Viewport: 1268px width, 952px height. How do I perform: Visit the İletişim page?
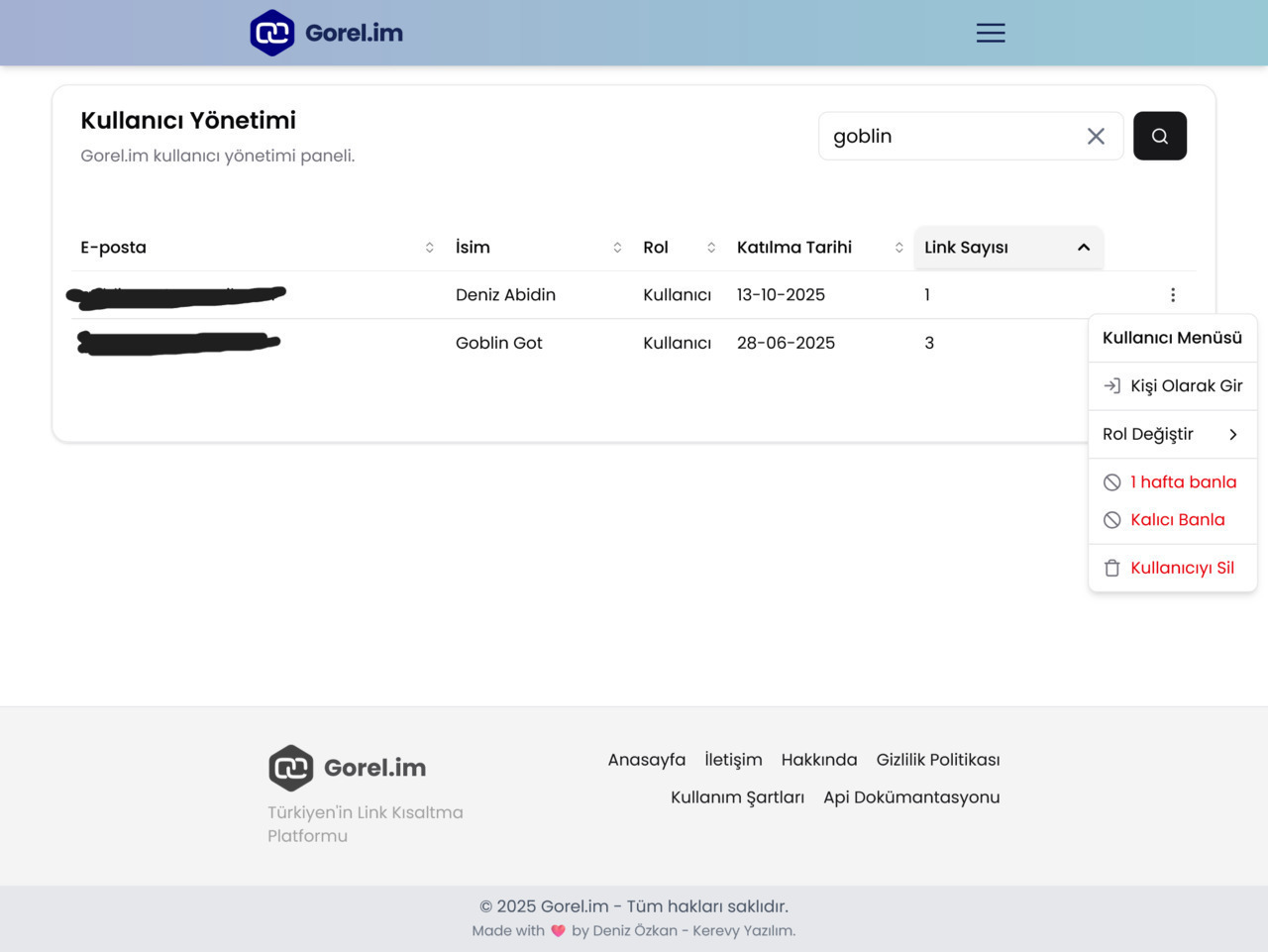733,759
